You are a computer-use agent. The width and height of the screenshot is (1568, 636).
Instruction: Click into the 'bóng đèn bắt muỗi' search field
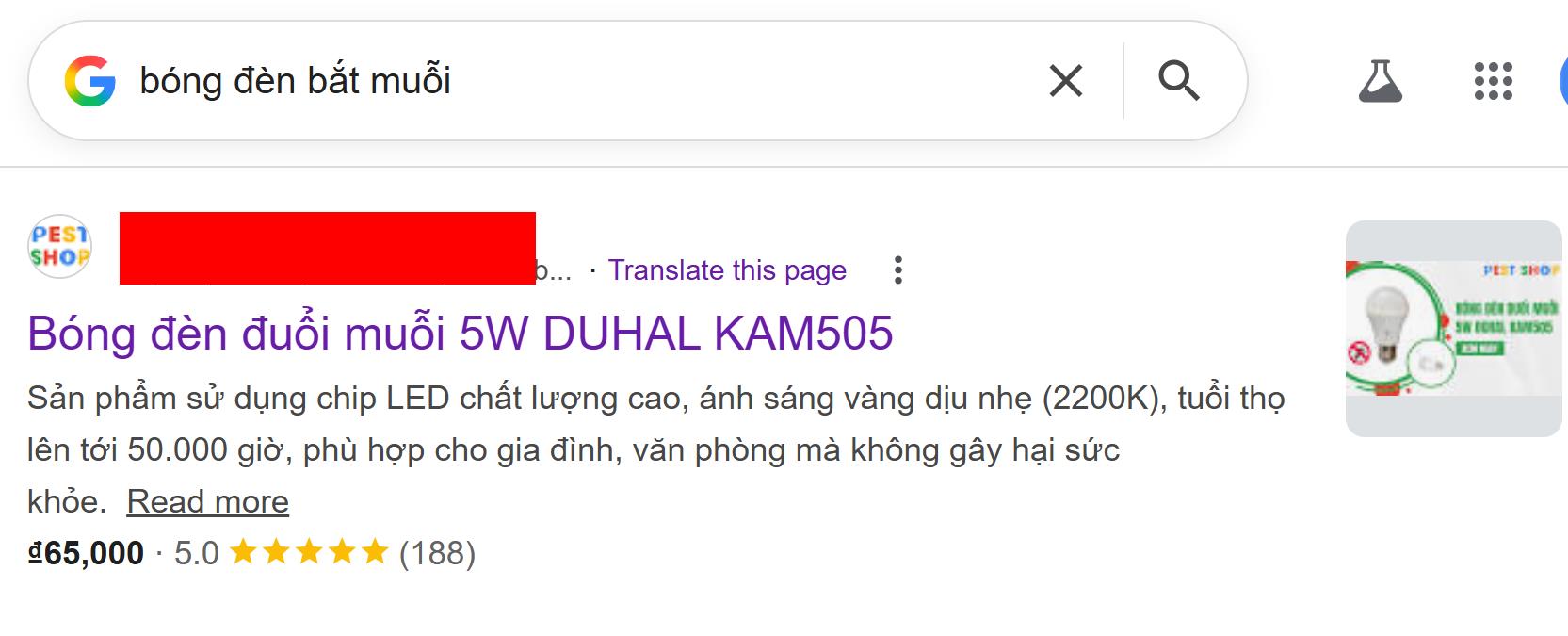pyautogui.click(x=584, y=81)
